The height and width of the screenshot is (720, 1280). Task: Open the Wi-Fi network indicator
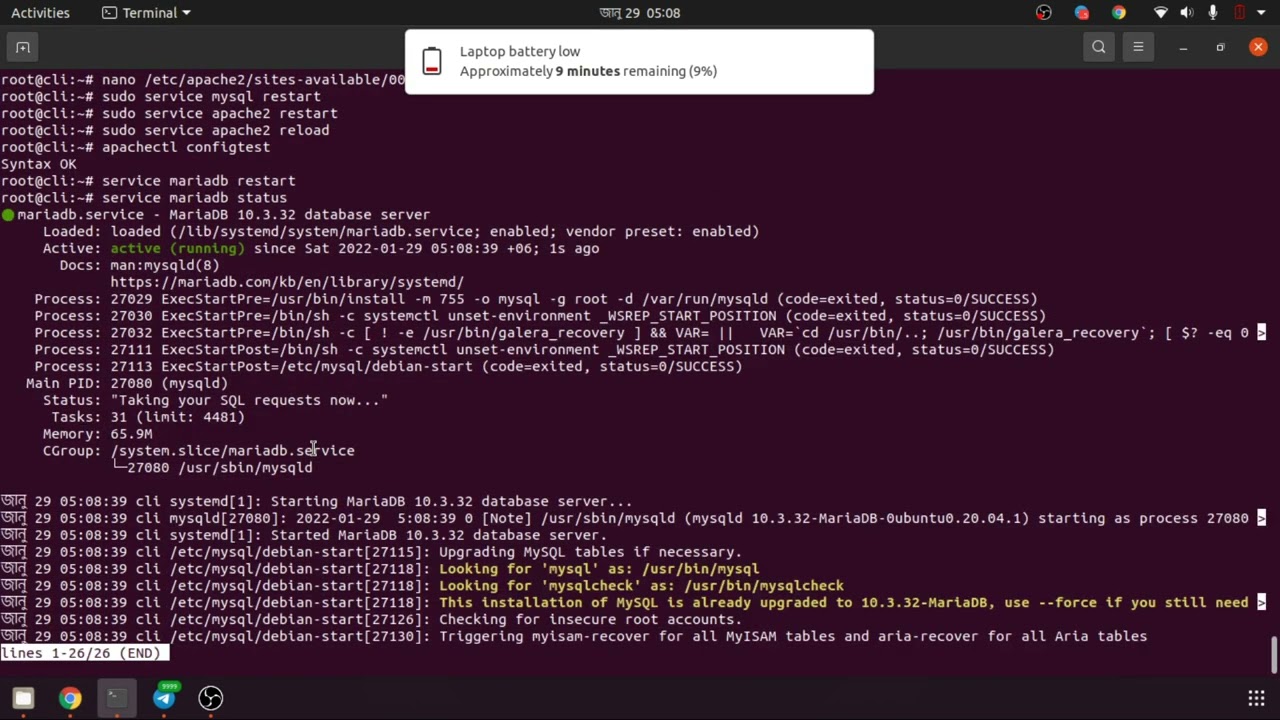click(1161, 13)
